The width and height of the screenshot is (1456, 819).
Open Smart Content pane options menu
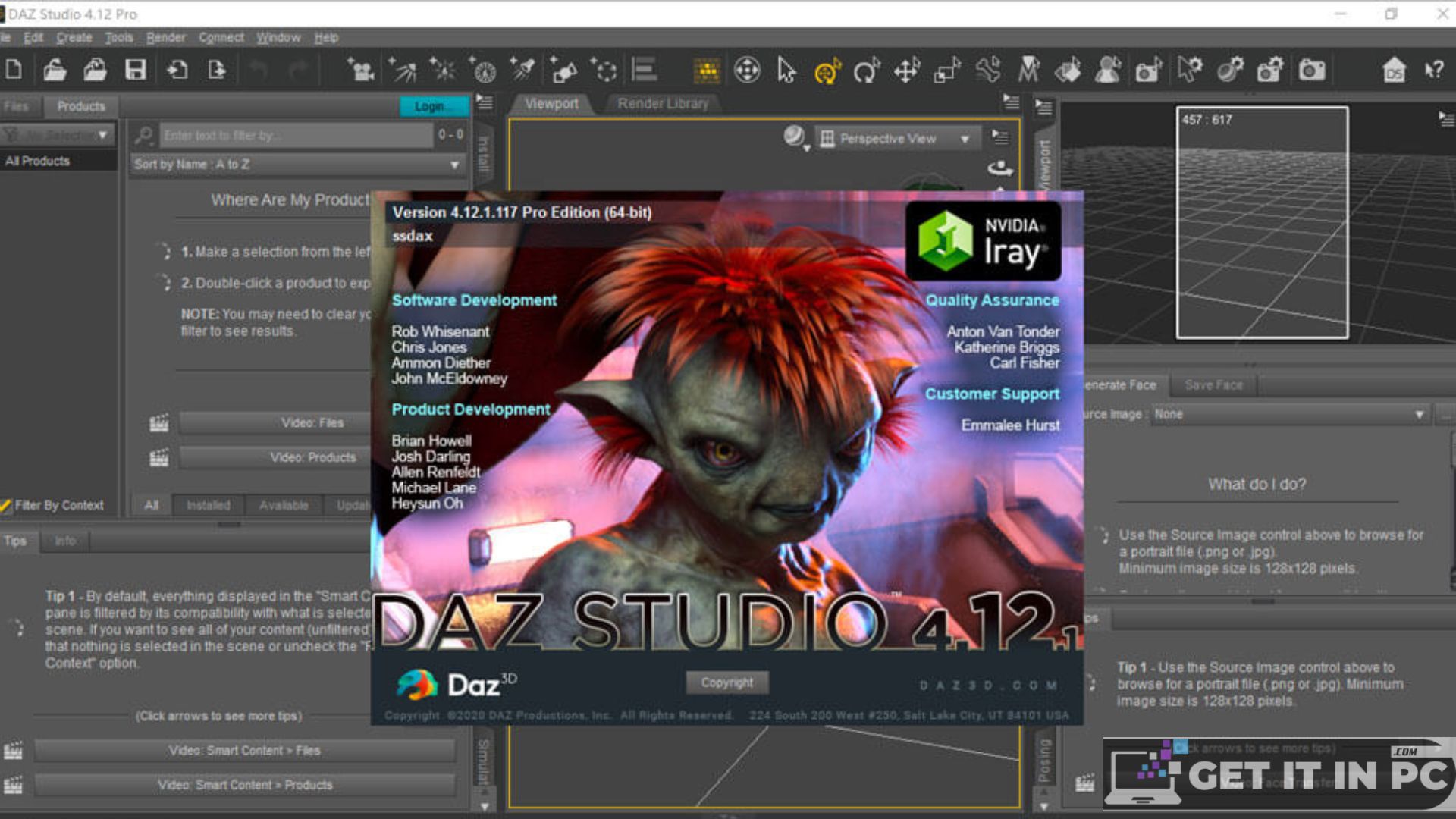[x=484, y=102]
